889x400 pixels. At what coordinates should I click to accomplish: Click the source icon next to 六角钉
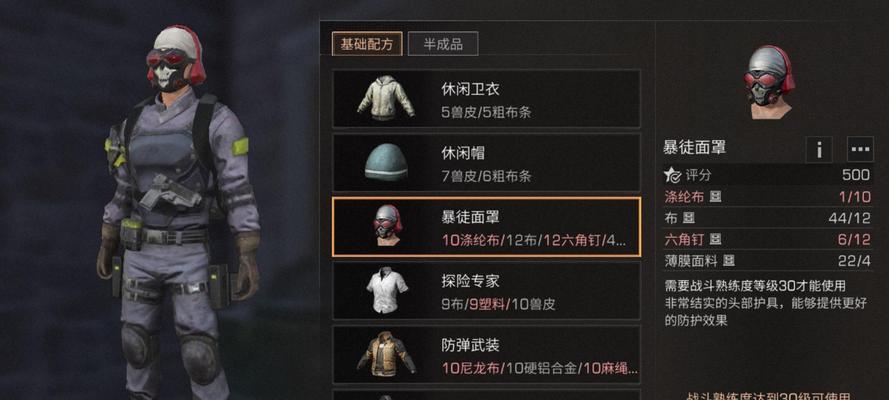[x=716, y=239]
